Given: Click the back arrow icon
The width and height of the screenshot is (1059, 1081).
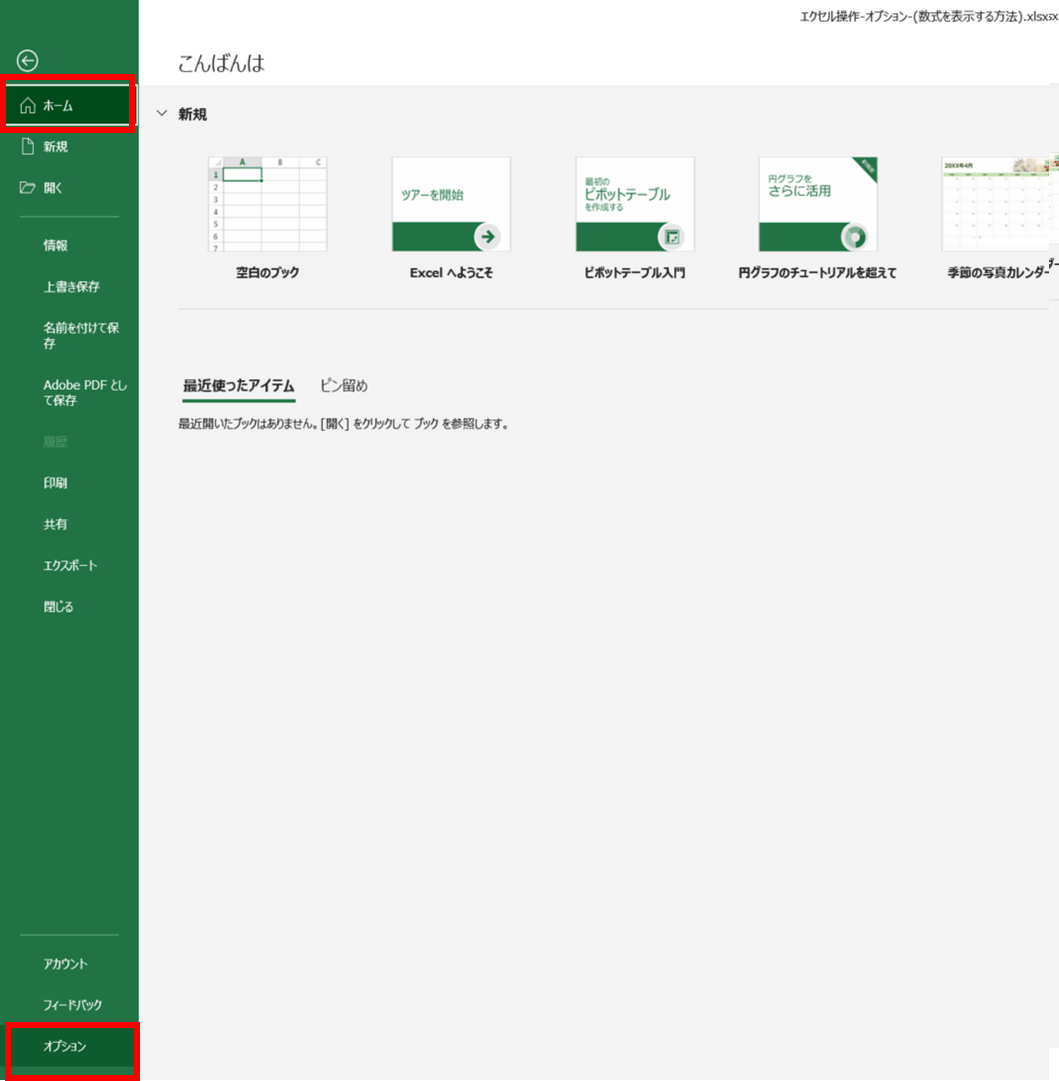Looking at the screenshot, I should 28,61.
